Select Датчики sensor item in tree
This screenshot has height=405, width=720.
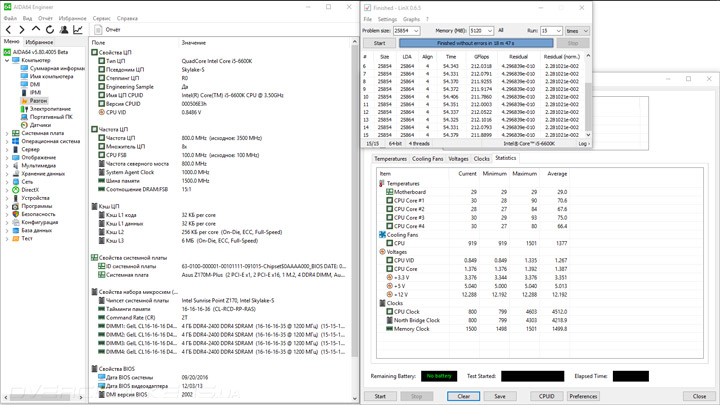39,125
